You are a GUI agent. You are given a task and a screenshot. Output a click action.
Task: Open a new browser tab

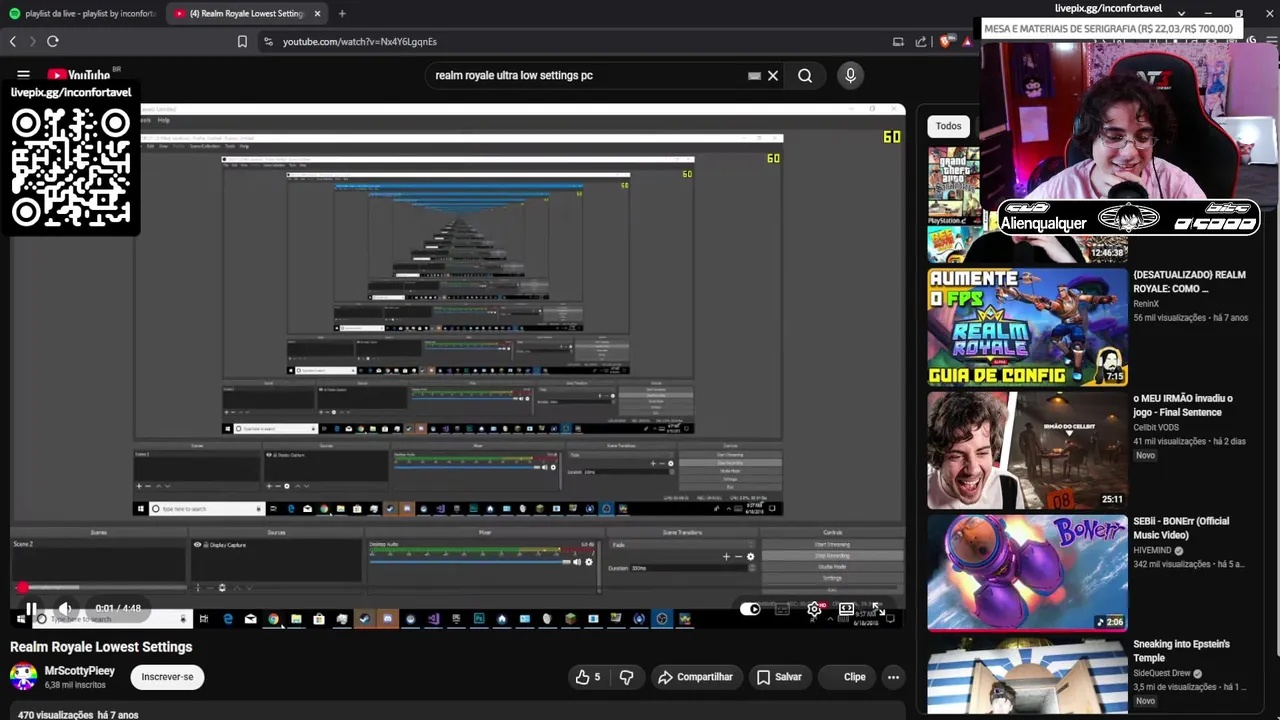(x=342, y=13)
